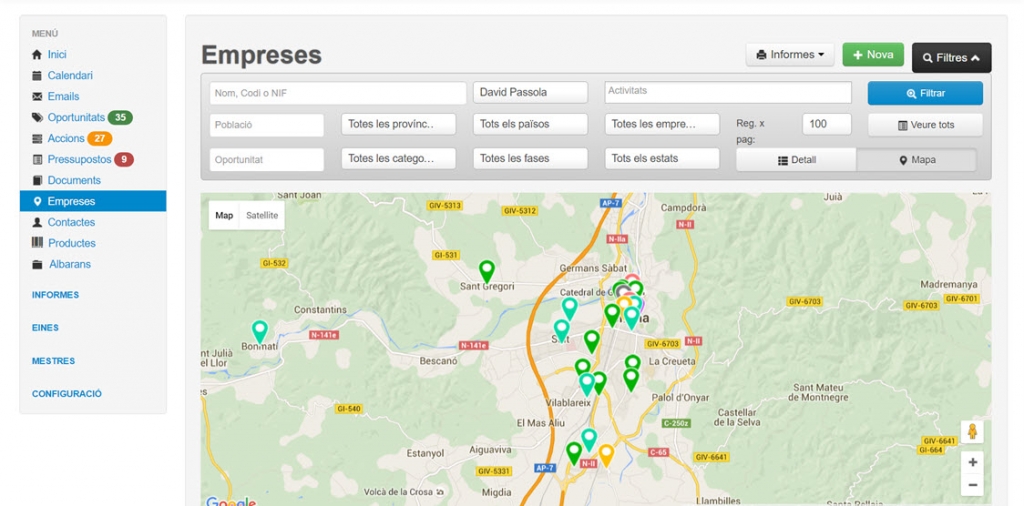The height and width of the screenshot is (506, 1024).
Task: Switch the map to Satellite view
Action: click(262, 215)
